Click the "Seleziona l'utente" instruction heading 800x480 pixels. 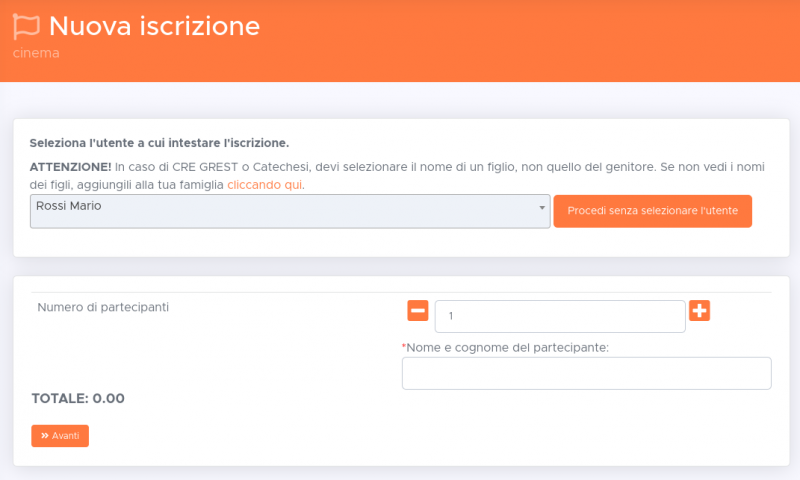(159, 143)
